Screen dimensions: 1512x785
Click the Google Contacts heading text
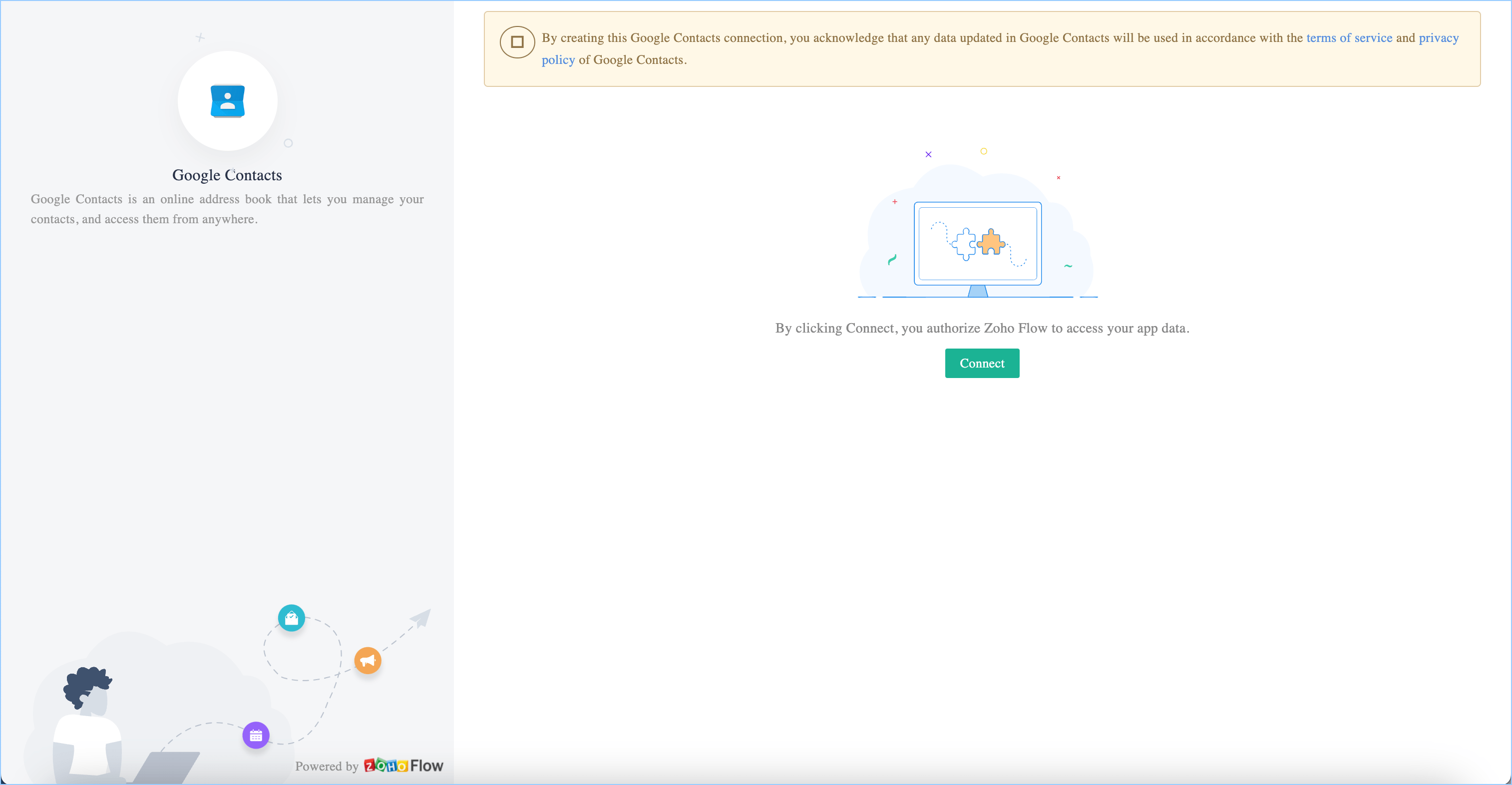pos(227,175)
